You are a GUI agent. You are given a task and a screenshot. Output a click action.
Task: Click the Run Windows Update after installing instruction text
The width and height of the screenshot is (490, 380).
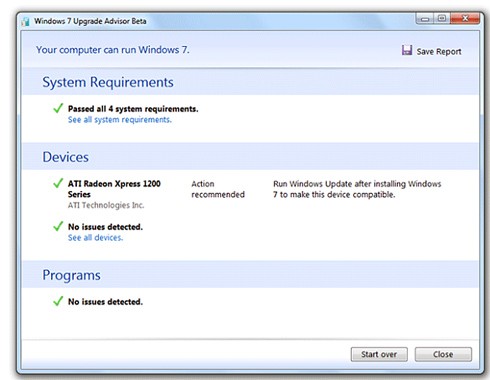[357, 189]
